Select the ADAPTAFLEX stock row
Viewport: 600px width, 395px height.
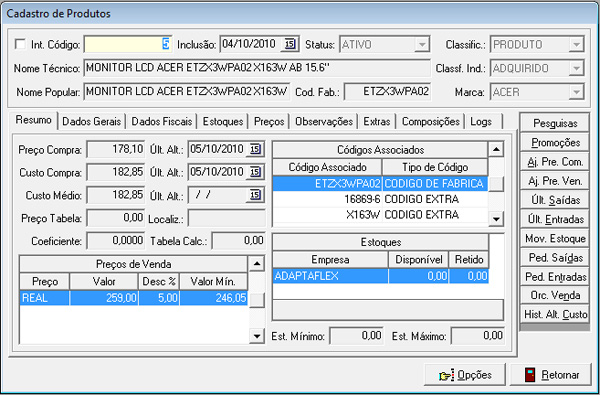pos(381,276)
